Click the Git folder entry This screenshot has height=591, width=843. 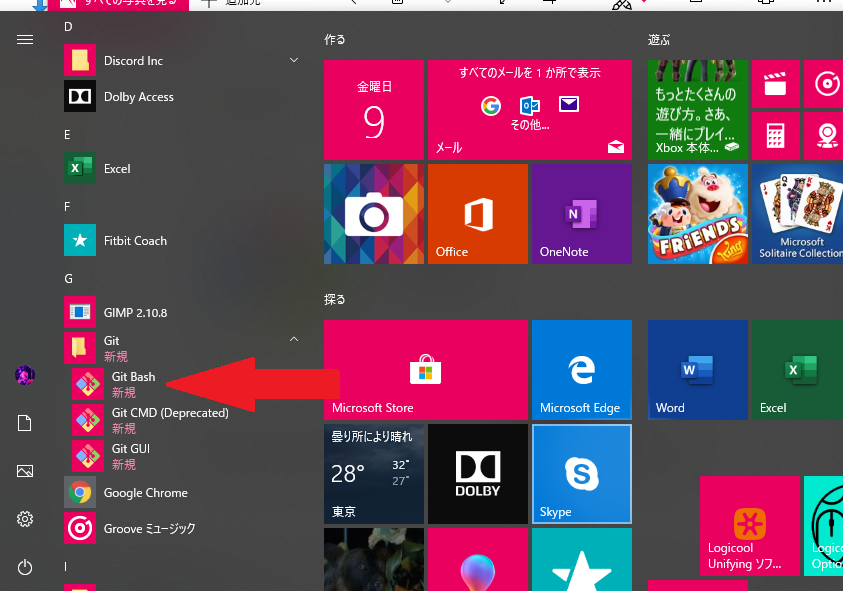[x=181, y=348]
